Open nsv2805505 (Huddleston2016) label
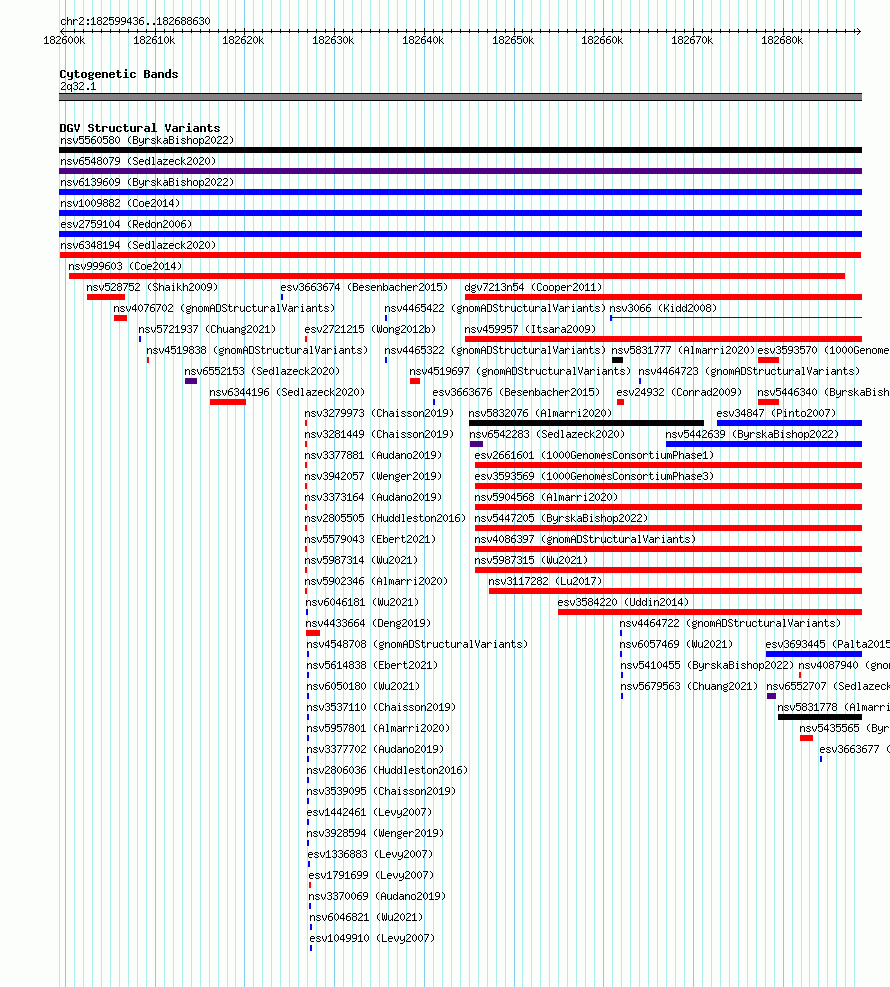This screenshot has width=890, height=987. 385,518
